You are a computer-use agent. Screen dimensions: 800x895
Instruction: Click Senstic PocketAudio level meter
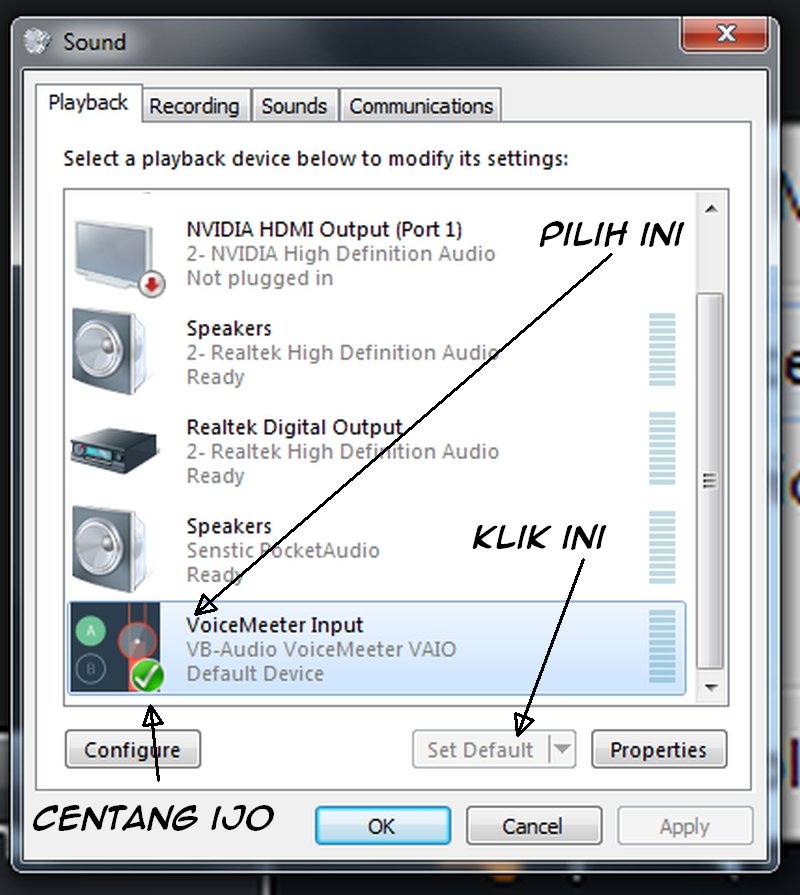coord(662,547)
